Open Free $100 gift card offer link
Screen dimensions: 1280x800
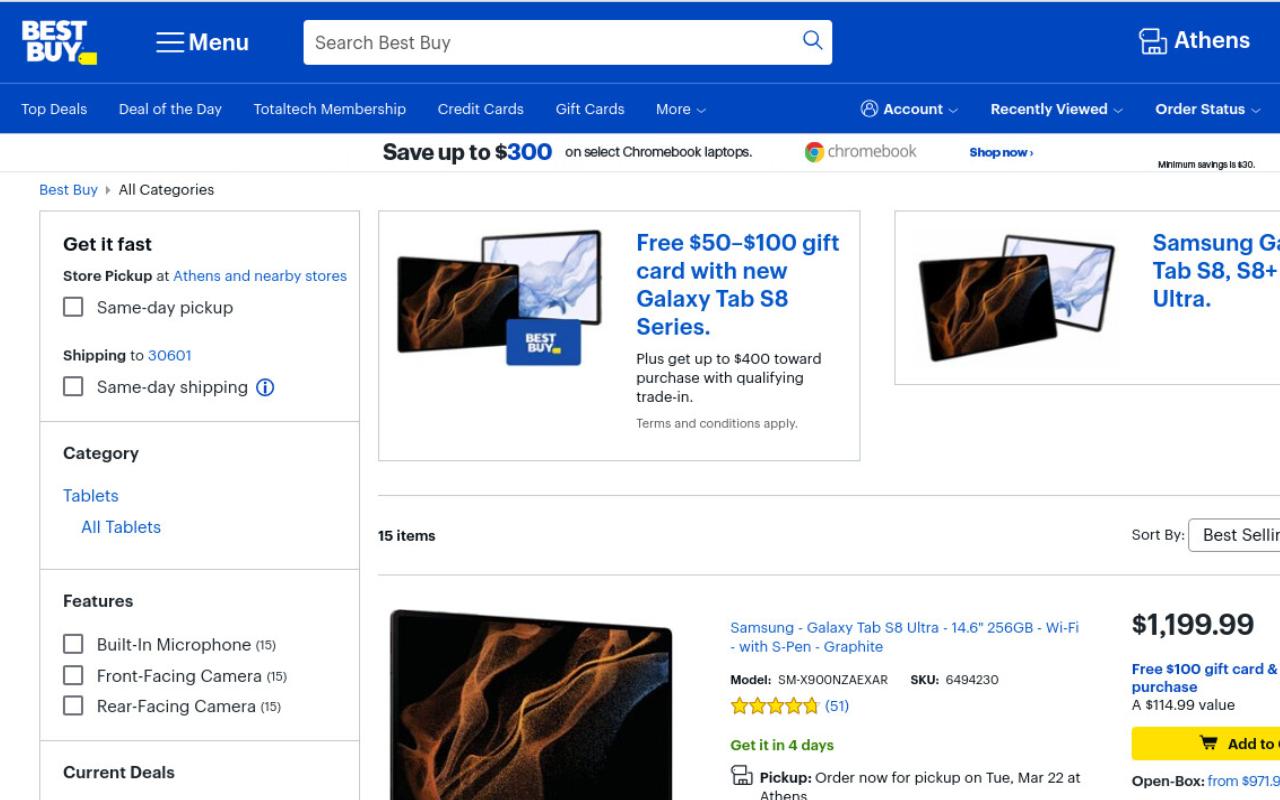pyautogui.click(x=1205, y=678)
